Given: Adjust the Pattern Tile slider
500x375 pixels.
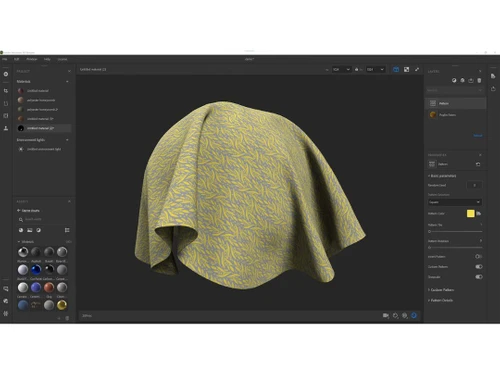Looking at the screenshot, I should pos(455,231).
